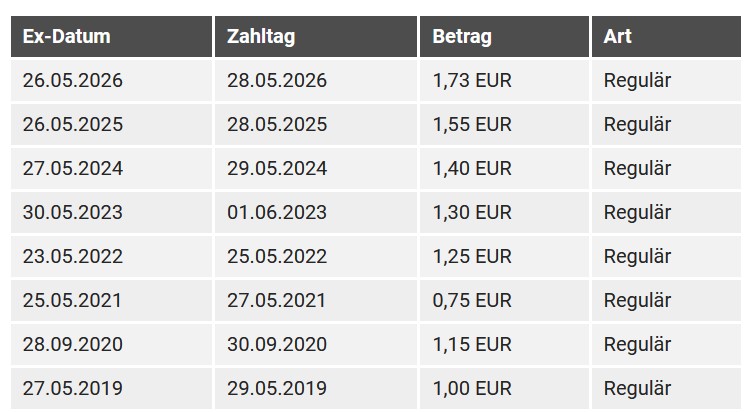Screen dimensions: 750x413
Task: Select the 27.05.2024 ex-date cell
Action: point(111,168)
